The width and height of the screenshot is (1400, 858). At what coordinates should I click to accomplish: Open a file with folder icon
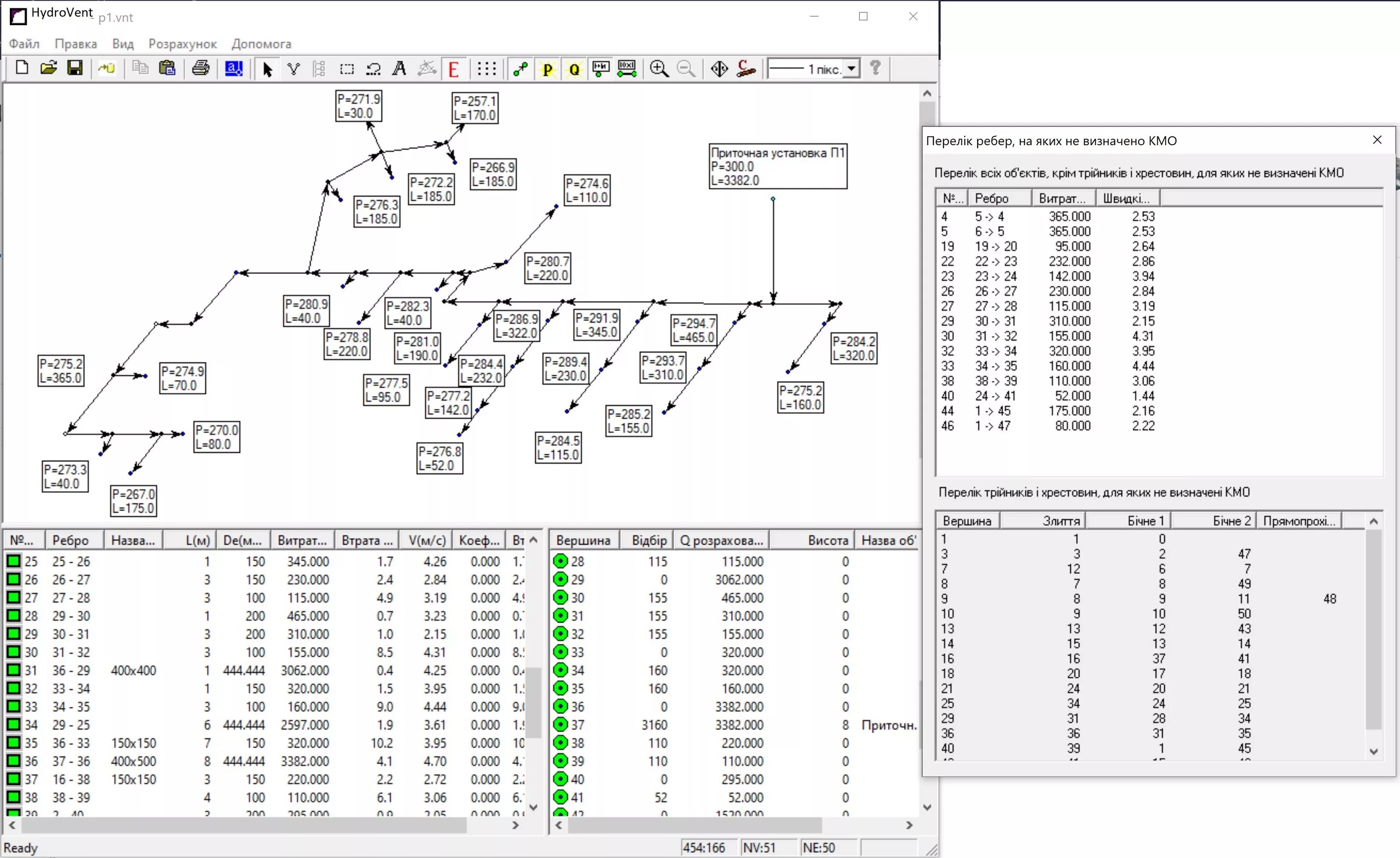point(49,69)
